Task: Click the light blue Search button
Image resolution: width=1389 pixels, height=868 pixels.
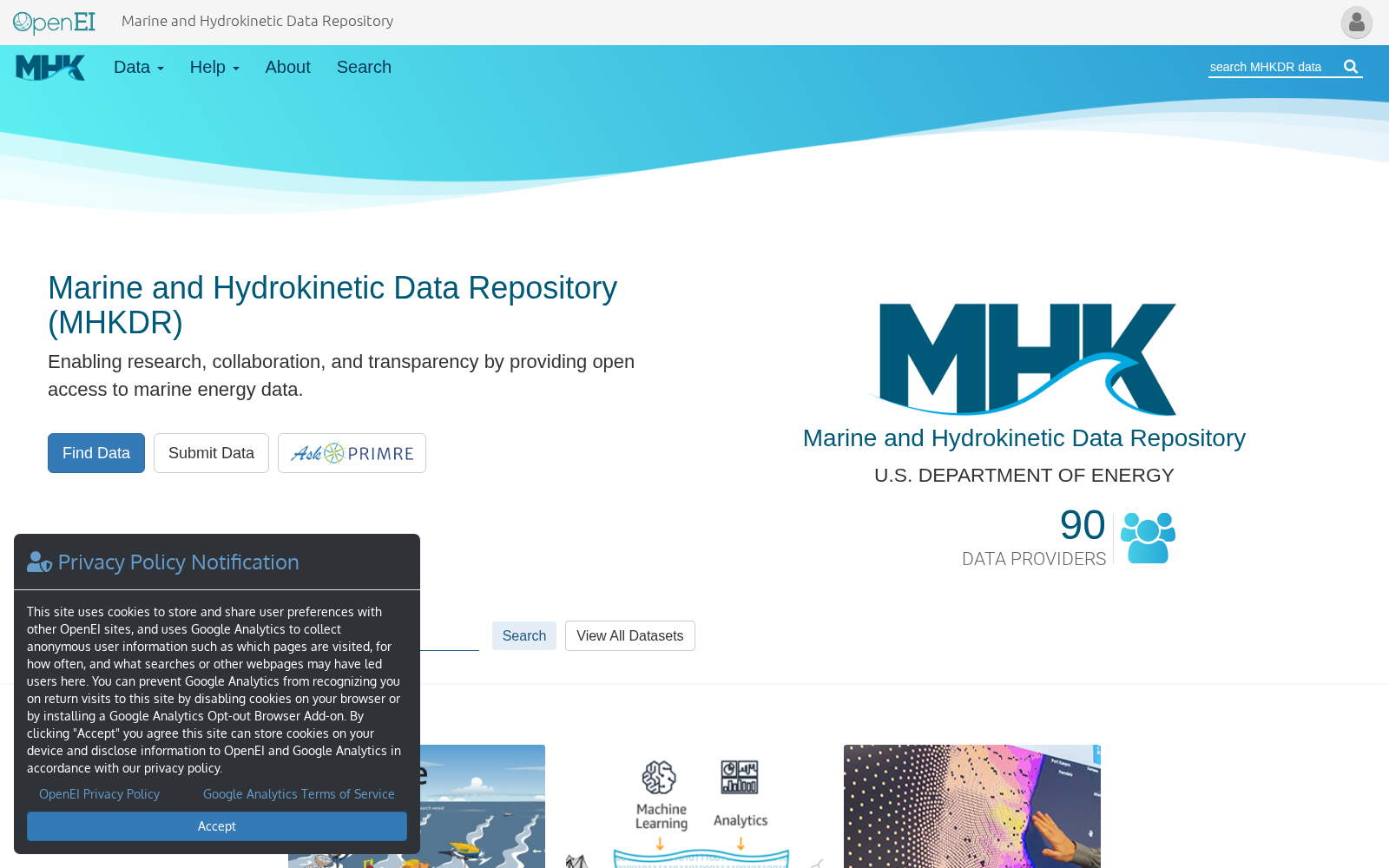Action: (524, 635)
